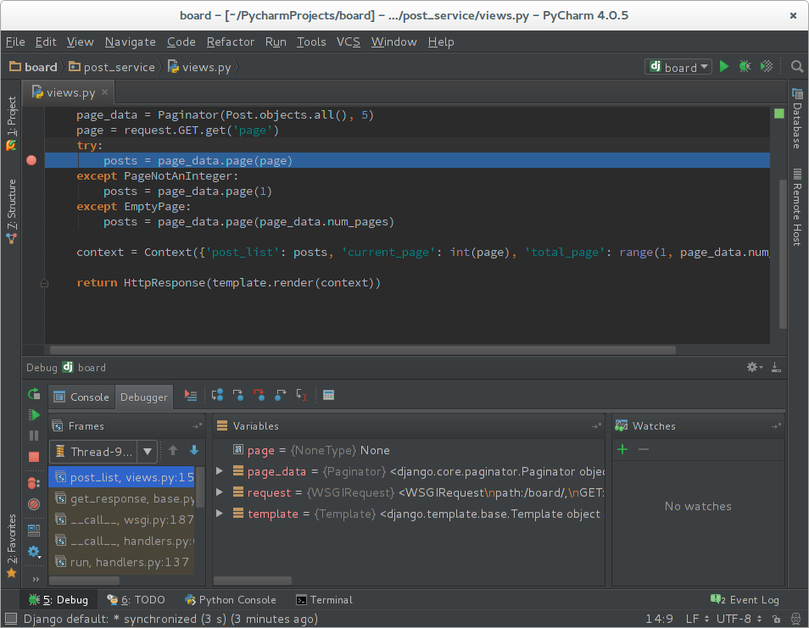Screen dimensions: 809x628
Task: Run the board configuration with green play button
Action: pos(724,67)
